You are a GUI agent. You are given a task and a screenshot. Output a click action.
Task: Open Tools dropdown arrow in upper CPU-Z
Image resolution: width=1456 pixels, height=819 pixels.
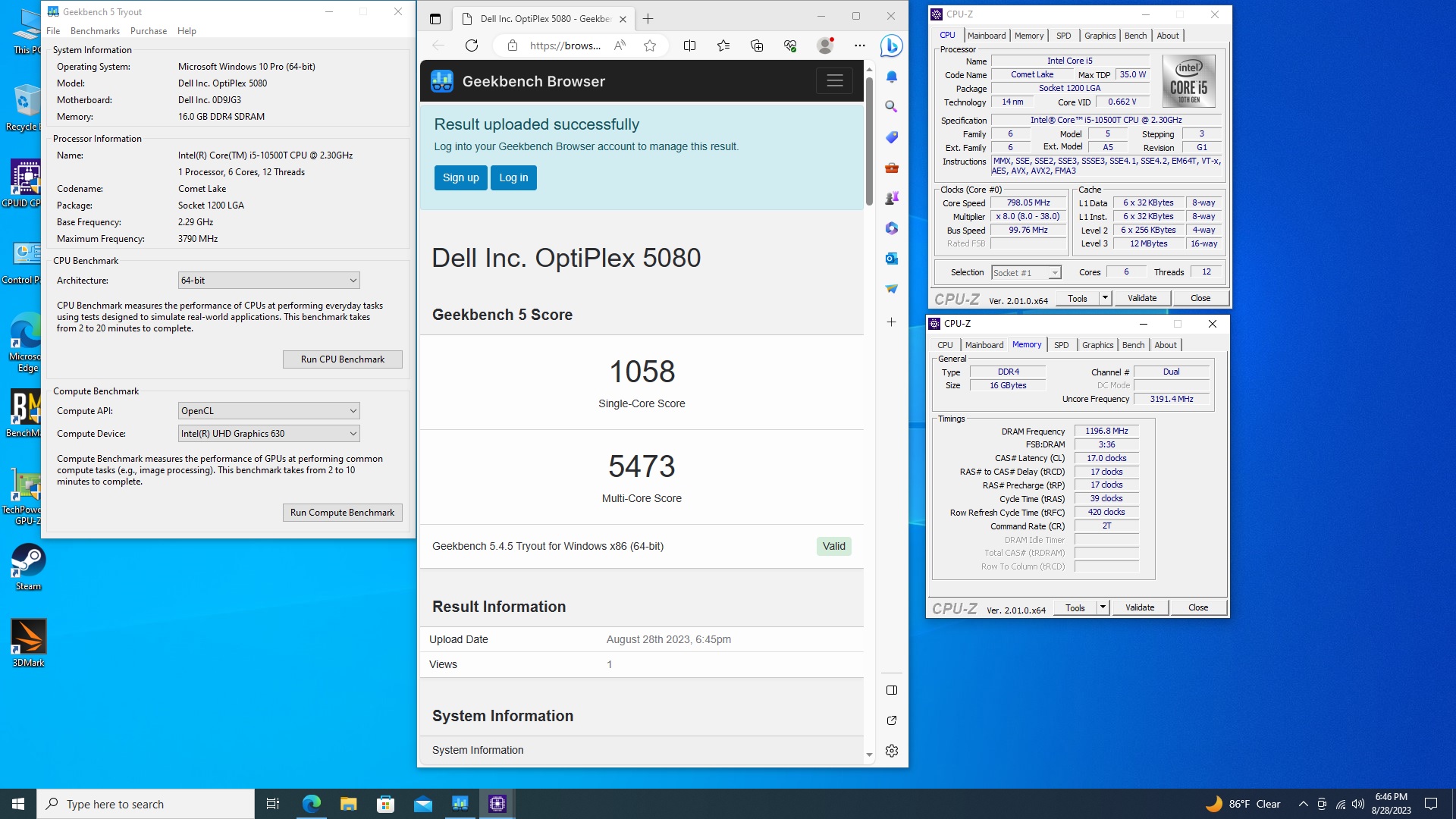tap(1105, 298)
